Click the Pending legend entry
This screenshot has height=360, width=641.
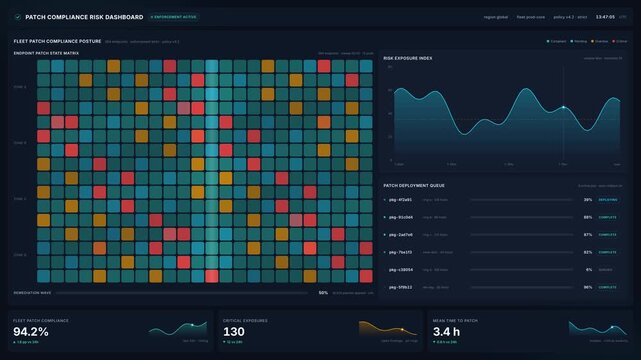579,41
